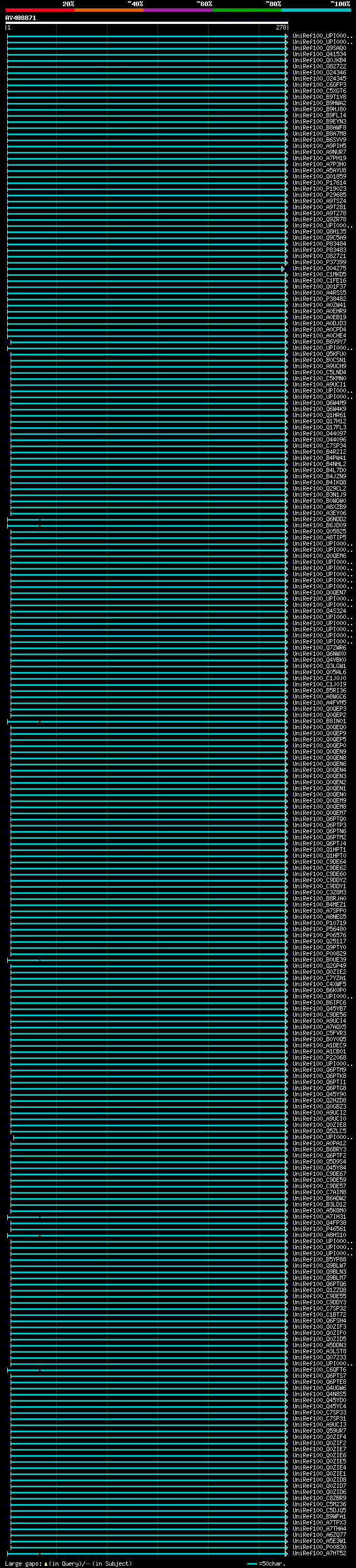This screenshot has width=356, height=1568.
Task: Select UniRef100_A7P3H0 label
Action: (319, 164)
